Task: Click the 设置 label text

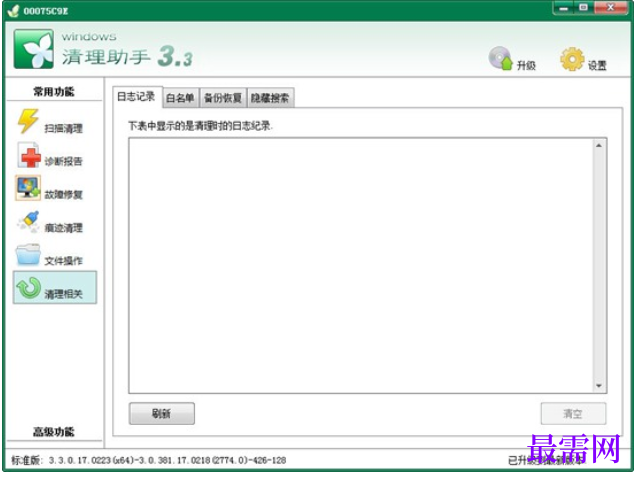Action: pyautogui.click(x=597, y=65)
